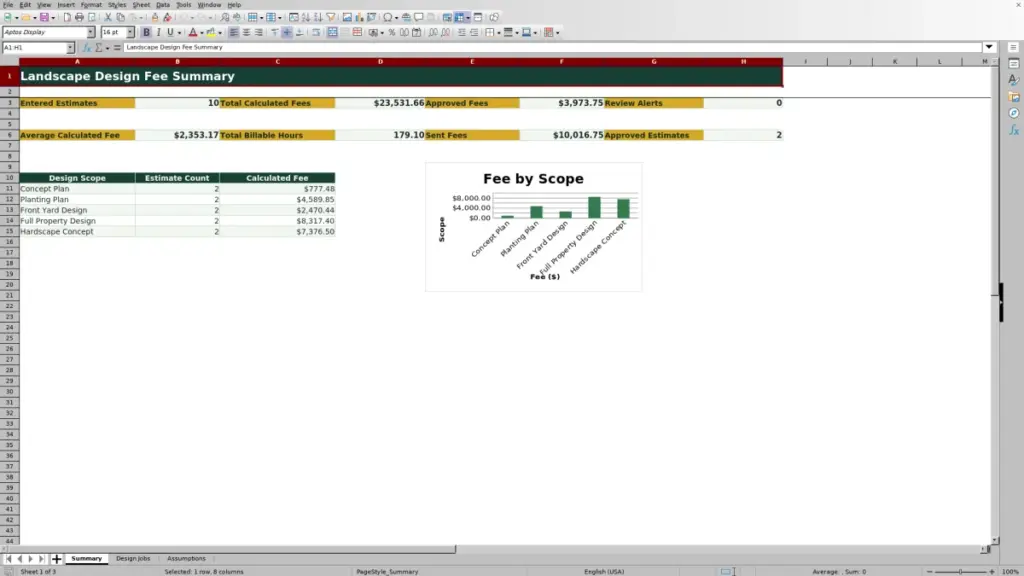Image resolution: width=1024 pixels, height=576 pixels.
Task: Click the Format as Percent icon
Action: [392, 32]
